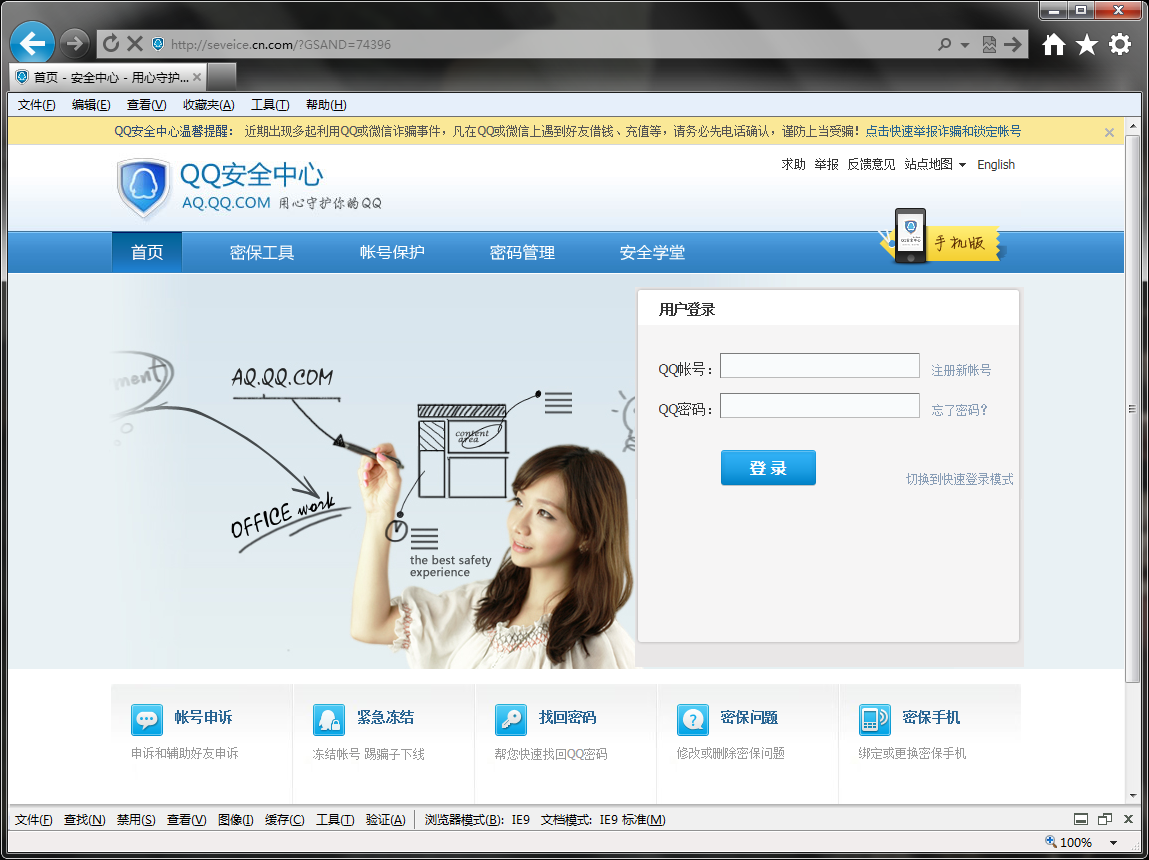Select the 首页 navigation tab
Viewport: 1149px width, 860px height.
tap(147, 253)
